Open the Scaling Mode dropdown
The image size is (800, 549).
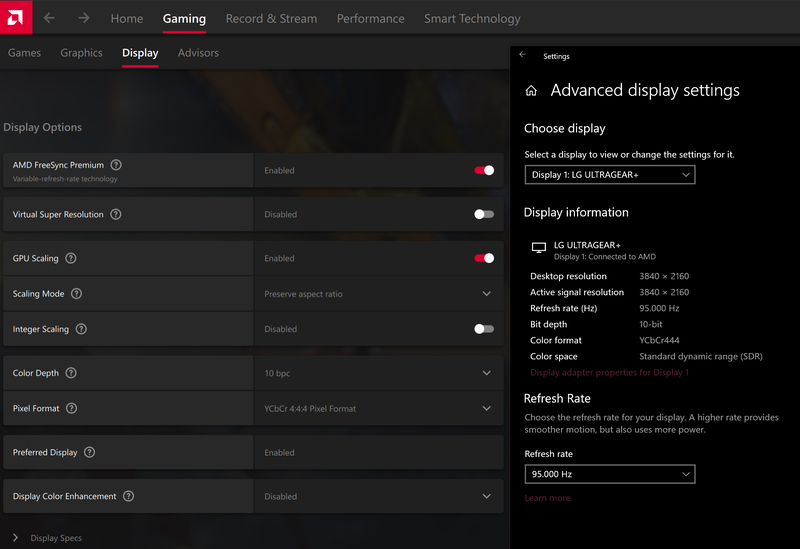click(379, 294)
